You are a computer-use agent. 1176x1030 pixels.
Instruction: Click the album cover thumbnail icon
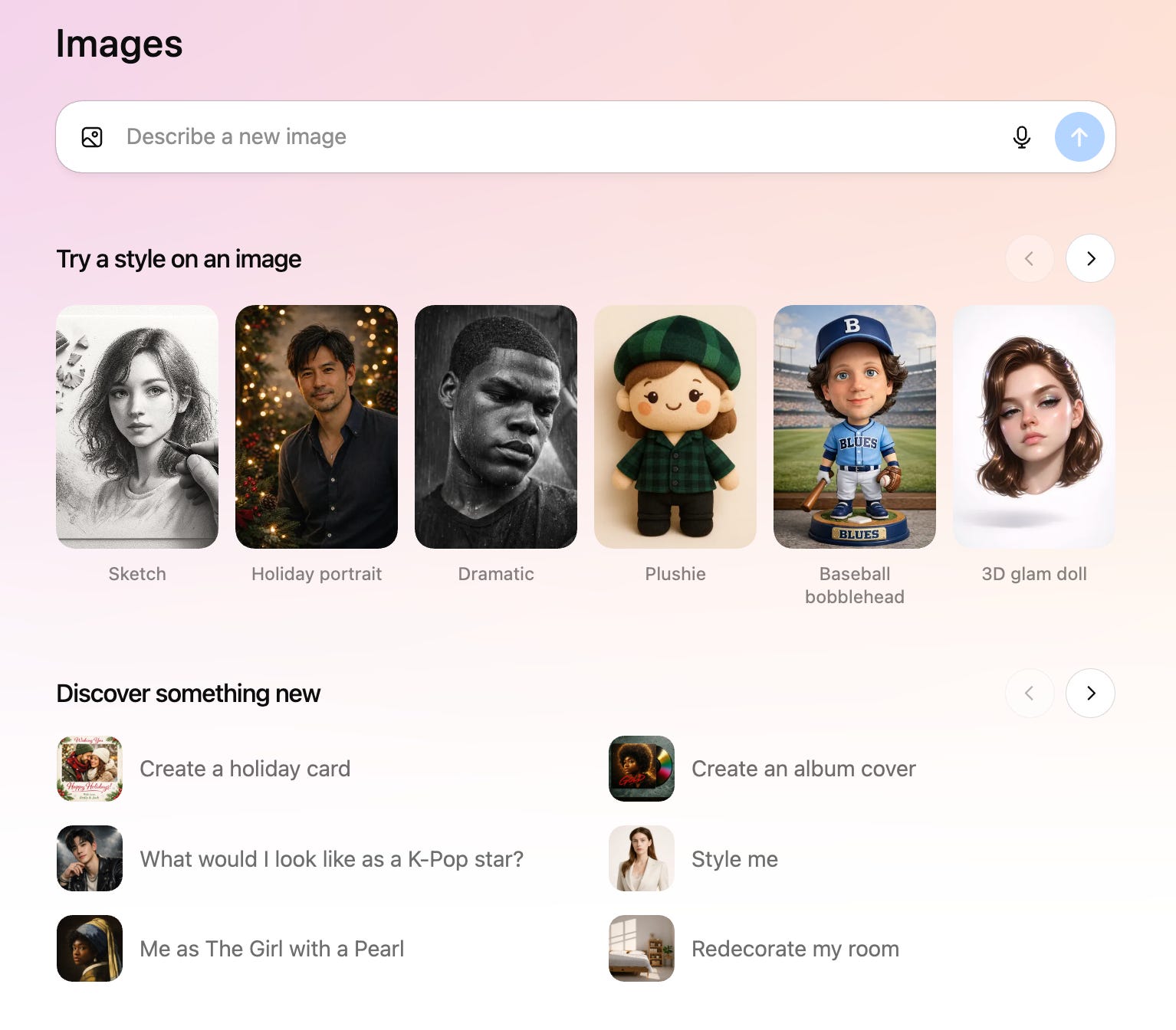pos(641,769)
